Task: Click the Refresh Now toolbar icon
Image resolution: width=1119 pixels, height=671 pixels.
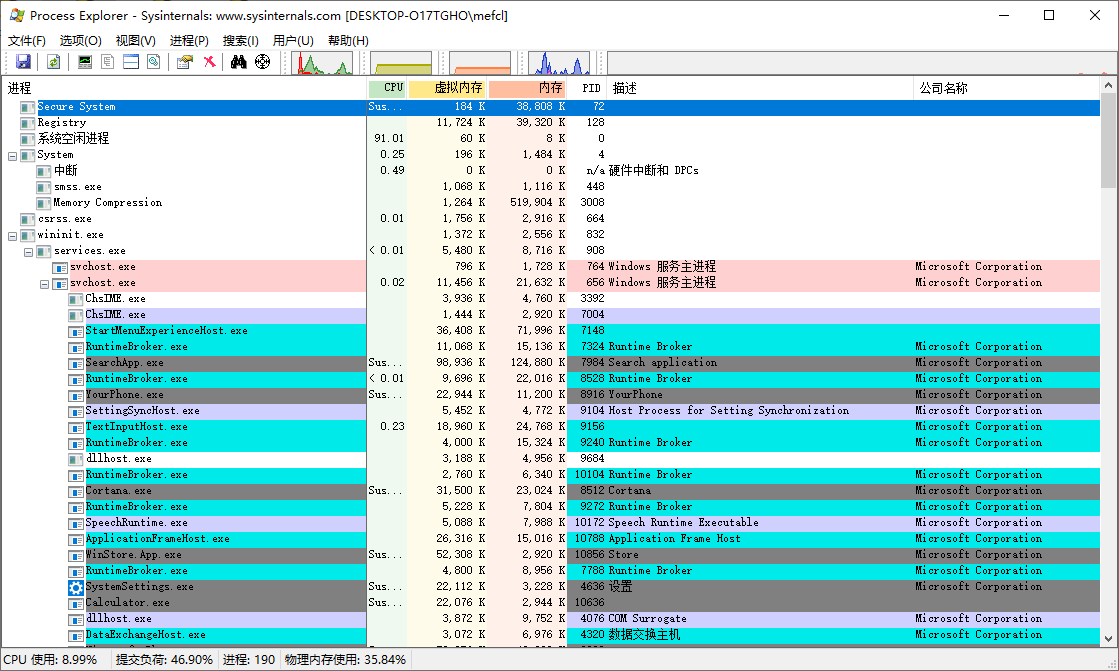Action: click(x=54, y=62)
